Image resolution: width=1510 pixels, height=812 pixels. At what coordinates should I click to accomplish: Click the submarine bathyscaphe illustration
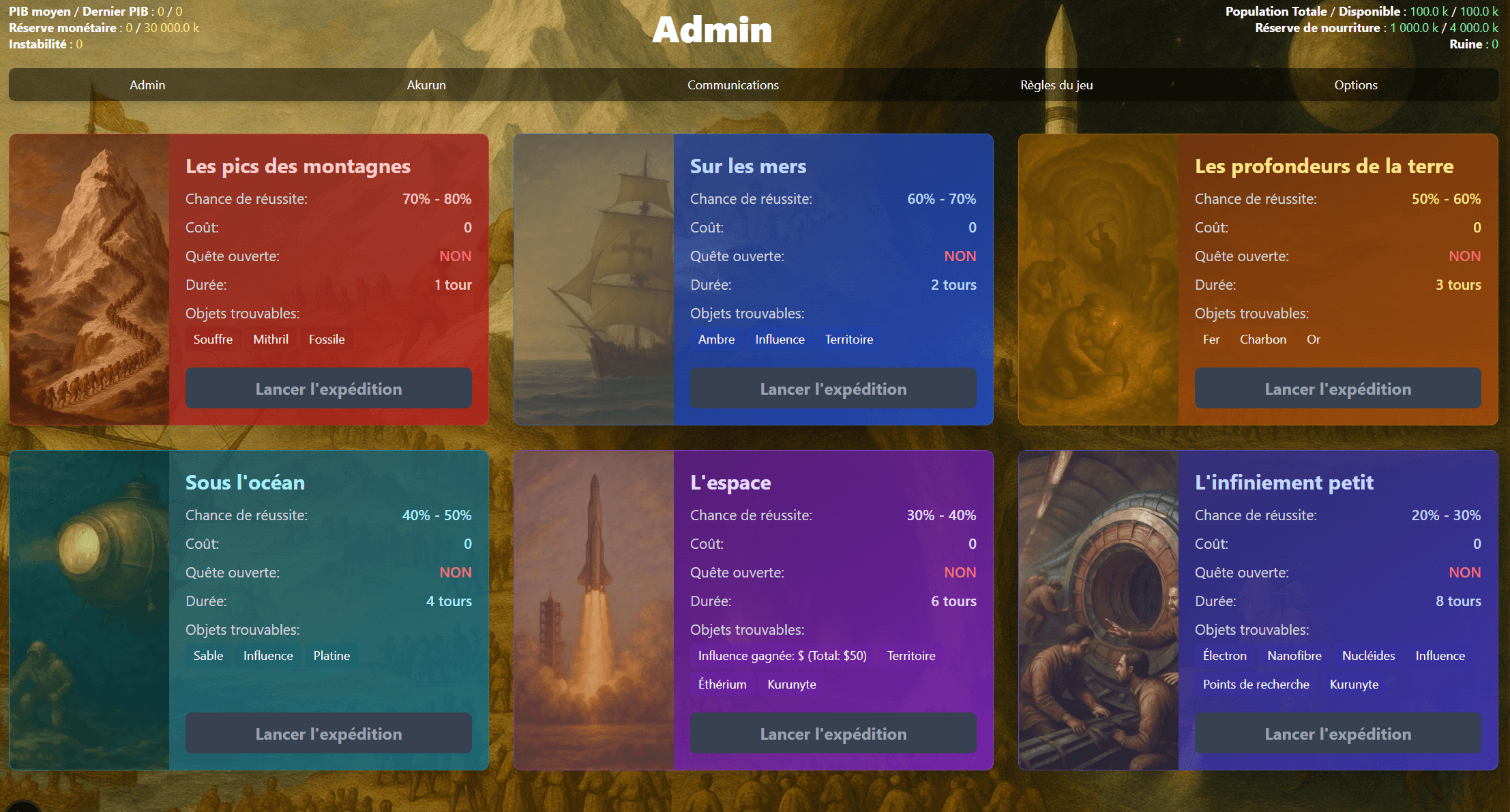[x=89, y=610]
